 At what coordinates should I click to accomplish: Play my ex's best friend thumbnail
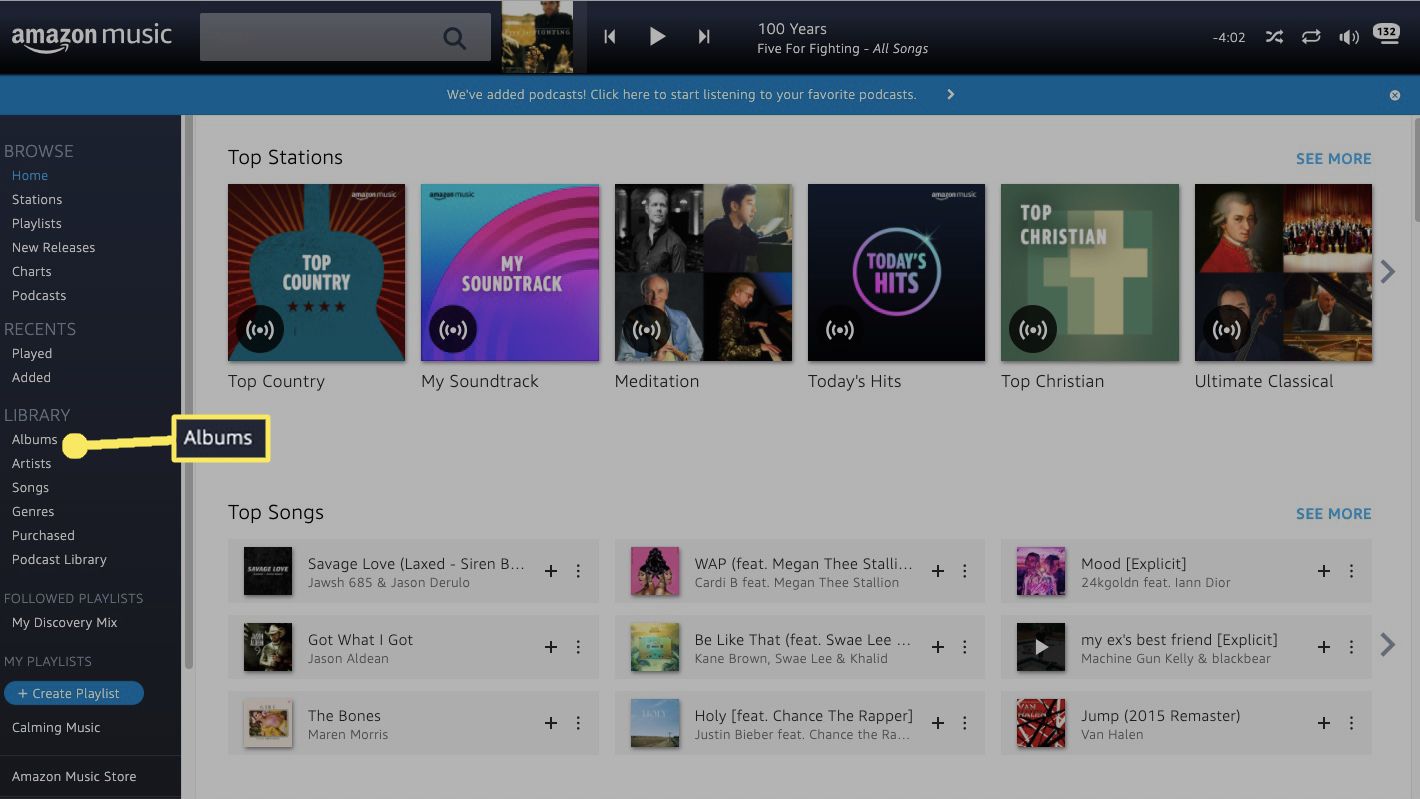[1041, 647]
